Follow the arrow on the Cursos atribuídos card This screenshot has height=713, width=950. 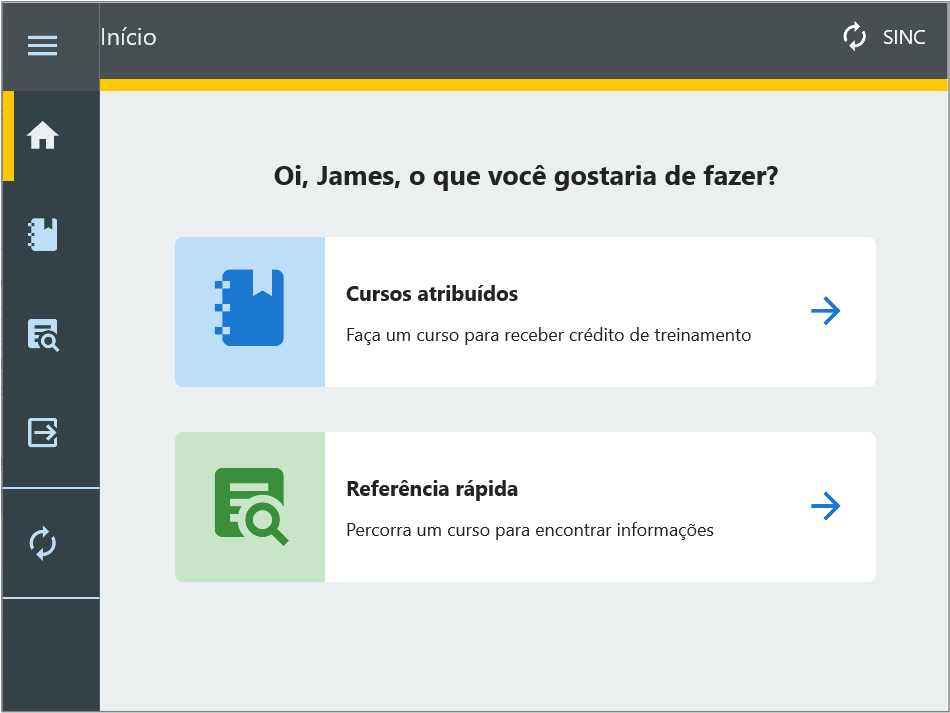tap(825, 311)
